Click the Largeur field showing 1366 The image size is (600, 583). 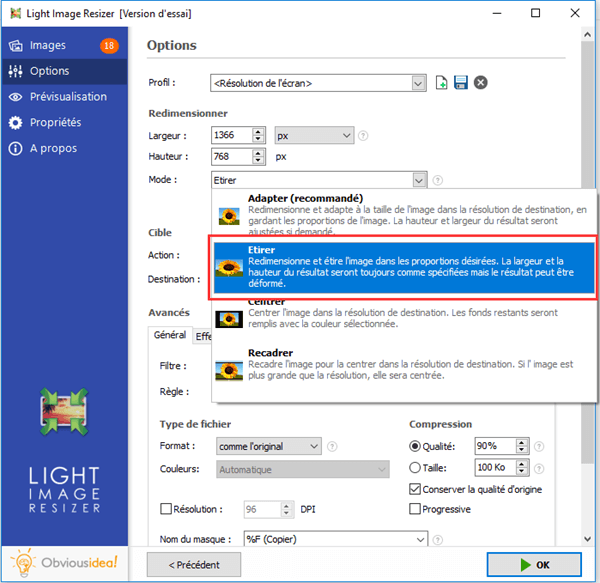tap(232, 135)
